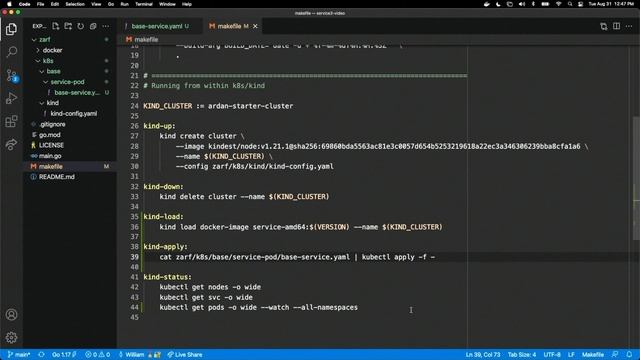The width and height of the screenshot is (640, 360).
Task: Change Tab Size: 4 setting
Action: [x=522, y=355]
